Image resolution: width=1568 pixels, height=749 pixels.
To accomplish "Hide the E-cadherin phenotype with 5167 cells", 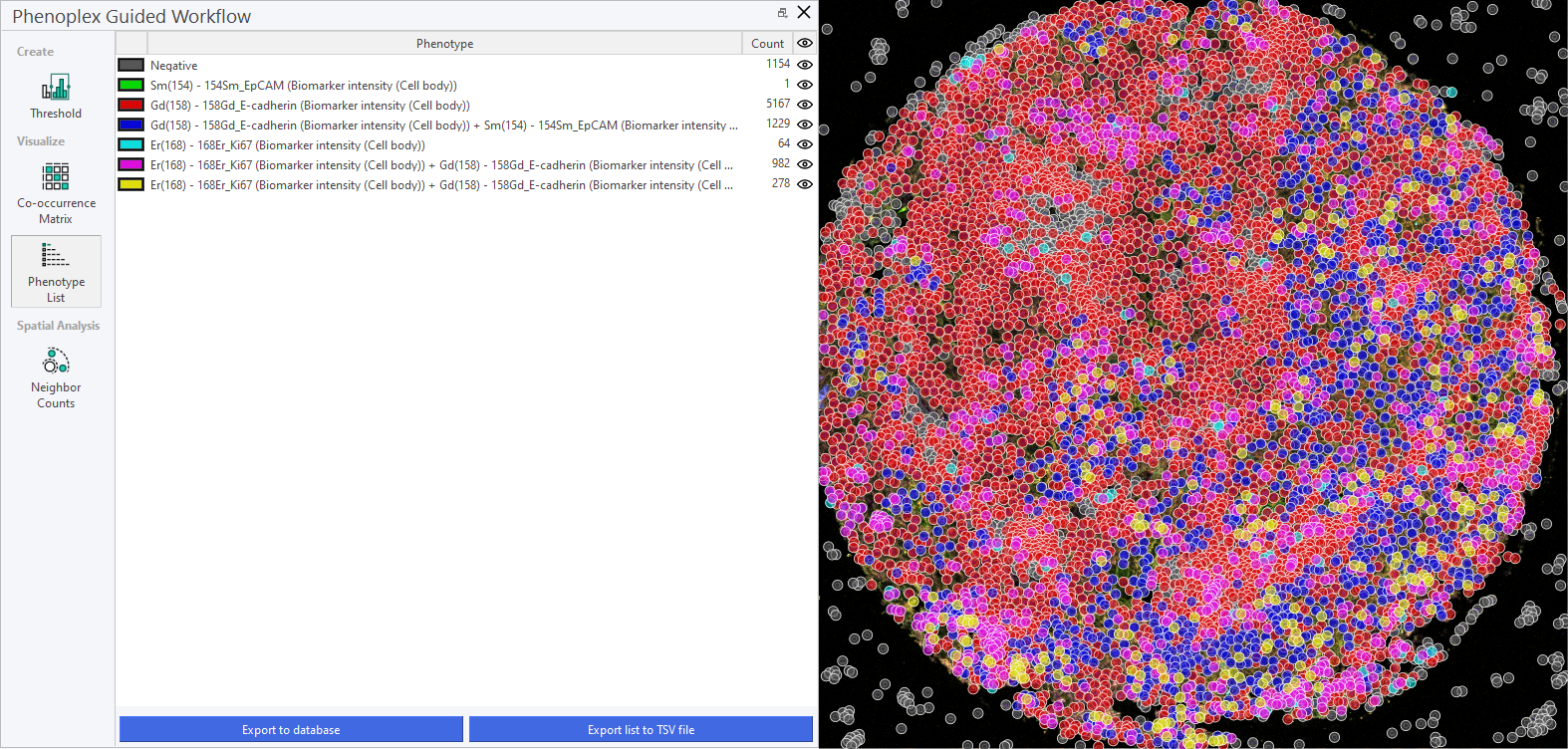I will click(x=805, y=105).
